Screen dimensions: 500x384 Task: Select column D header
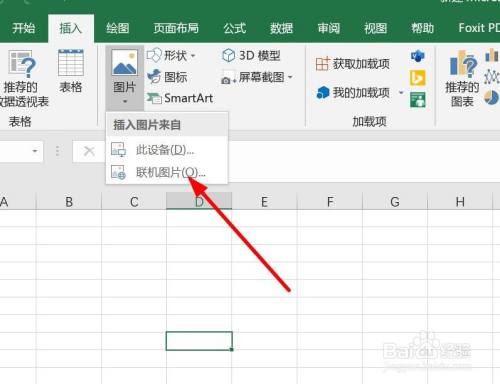tap(199, 202)
